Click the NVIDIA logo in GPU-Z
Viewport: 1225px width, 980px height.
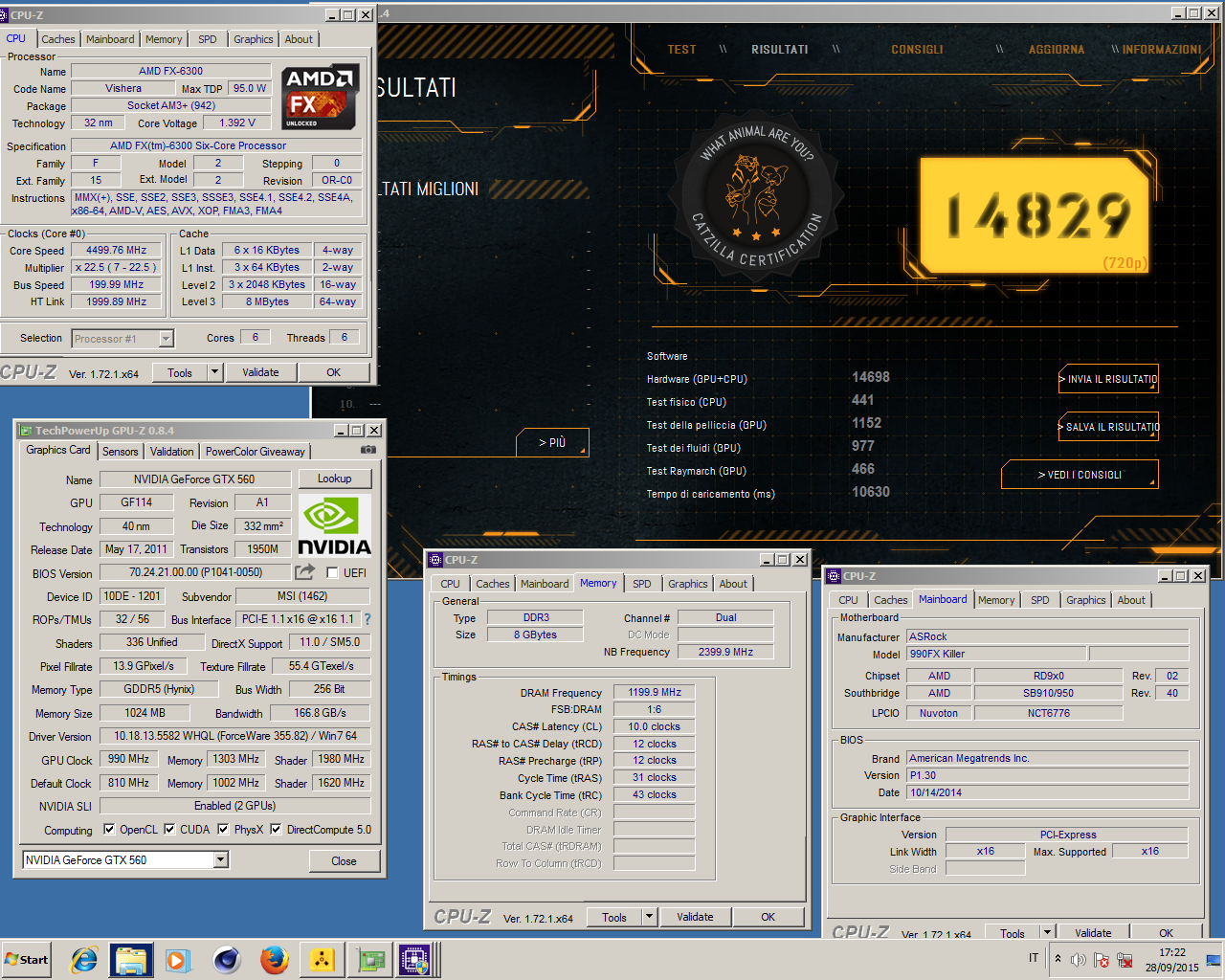pyautogui.click(x=334, y=525)
